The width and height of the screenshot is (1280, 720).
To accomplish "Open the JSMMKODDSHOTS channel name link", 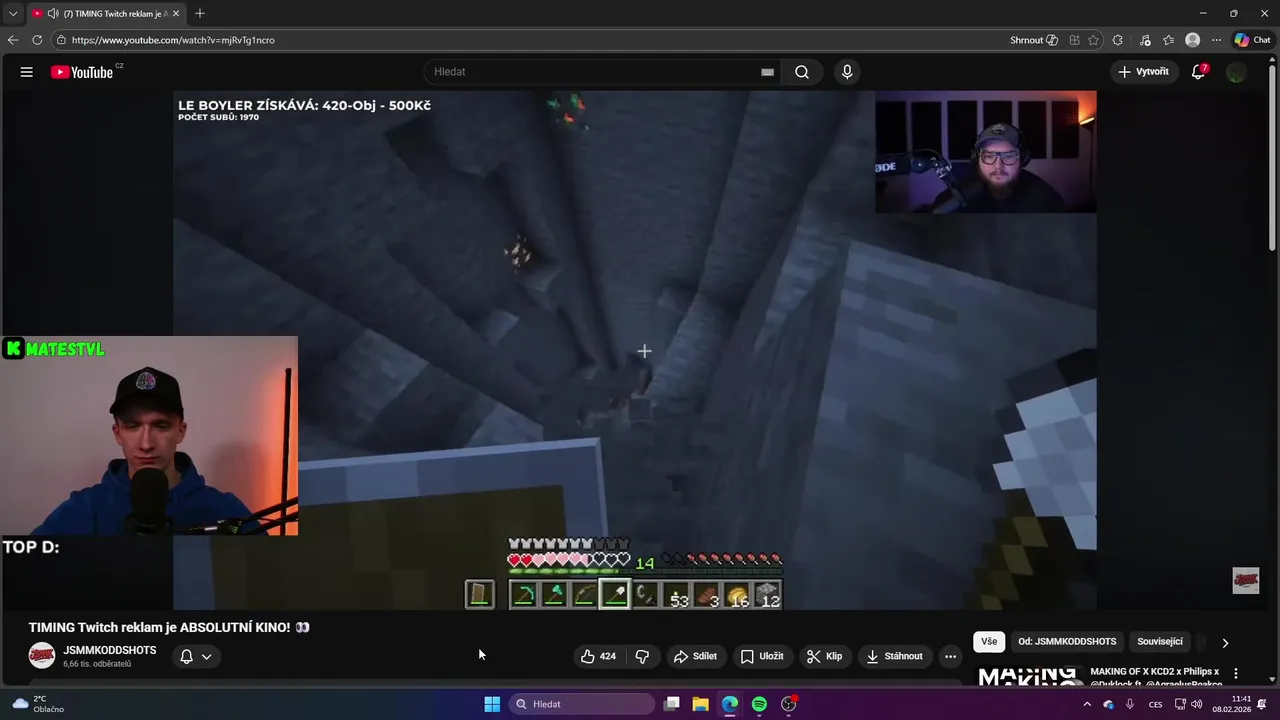I will (x=110, y=650).
